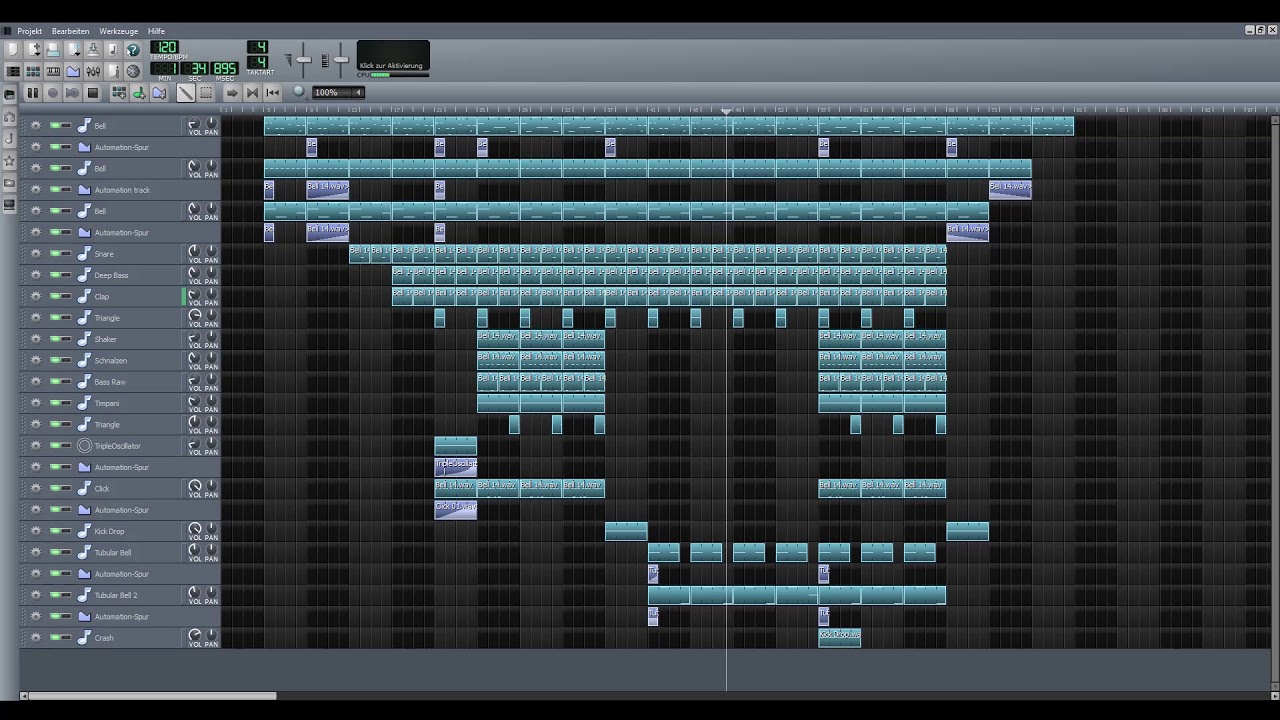Adjust the master pitch slider

(x=340, y=59)
